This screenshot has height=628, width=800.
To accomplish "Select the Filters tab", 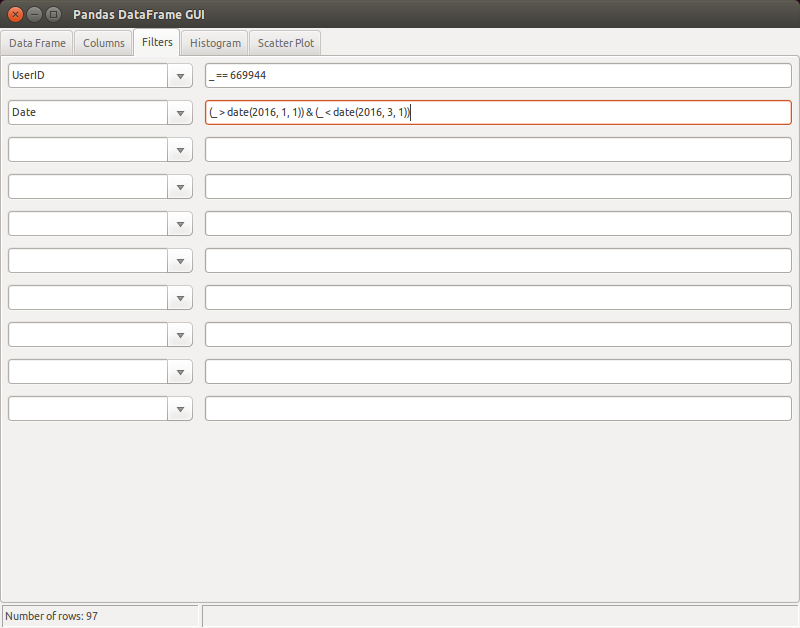I will tap(157, 42).
